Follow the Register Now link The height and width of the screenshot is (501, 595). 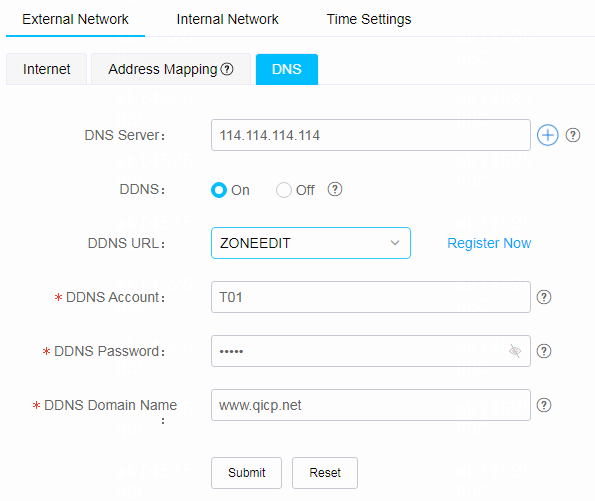click(x=489, y=243)
